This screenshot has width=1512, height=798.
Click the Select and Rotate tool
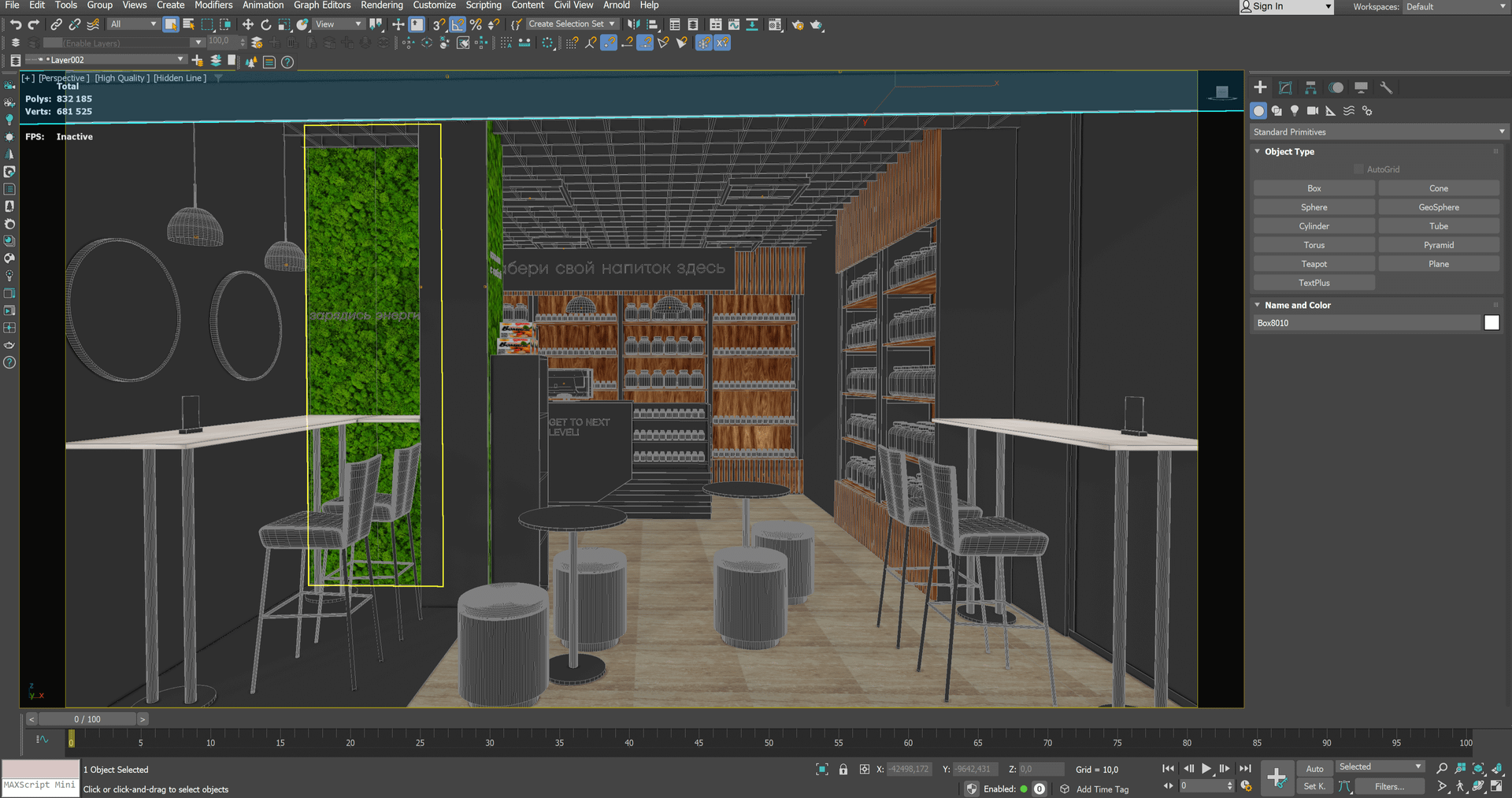pos(265,24)
